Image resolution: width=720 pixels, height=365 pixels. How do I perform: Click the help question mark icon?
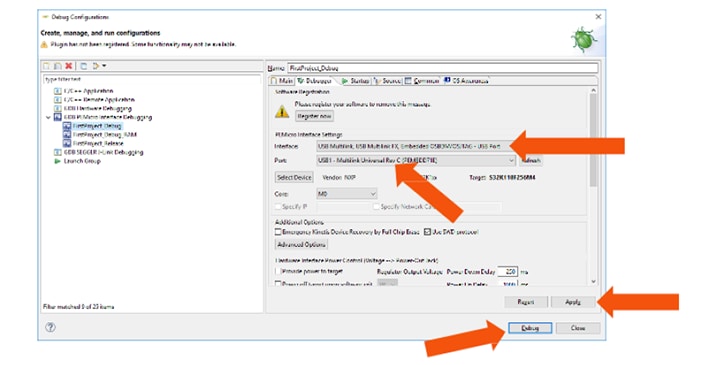tap(51, 327)
